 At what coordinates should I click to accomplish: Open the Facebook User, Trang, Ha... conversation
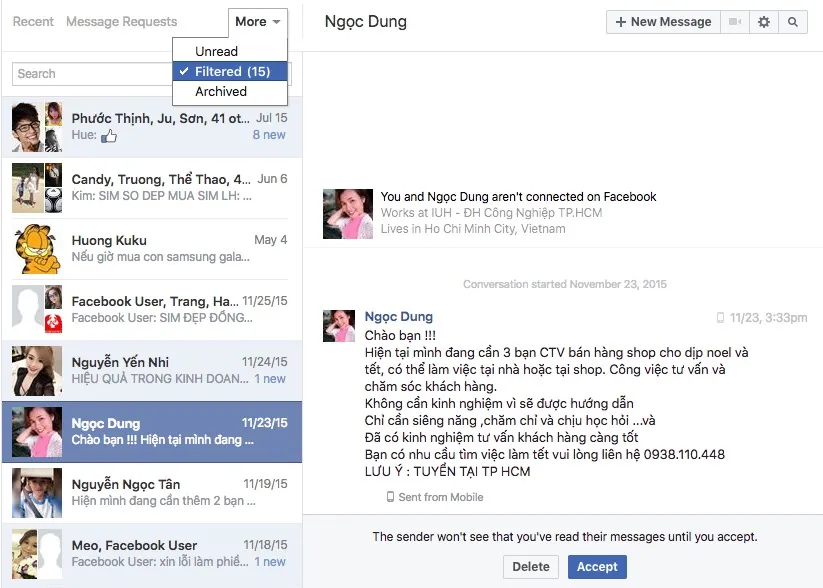152,310
